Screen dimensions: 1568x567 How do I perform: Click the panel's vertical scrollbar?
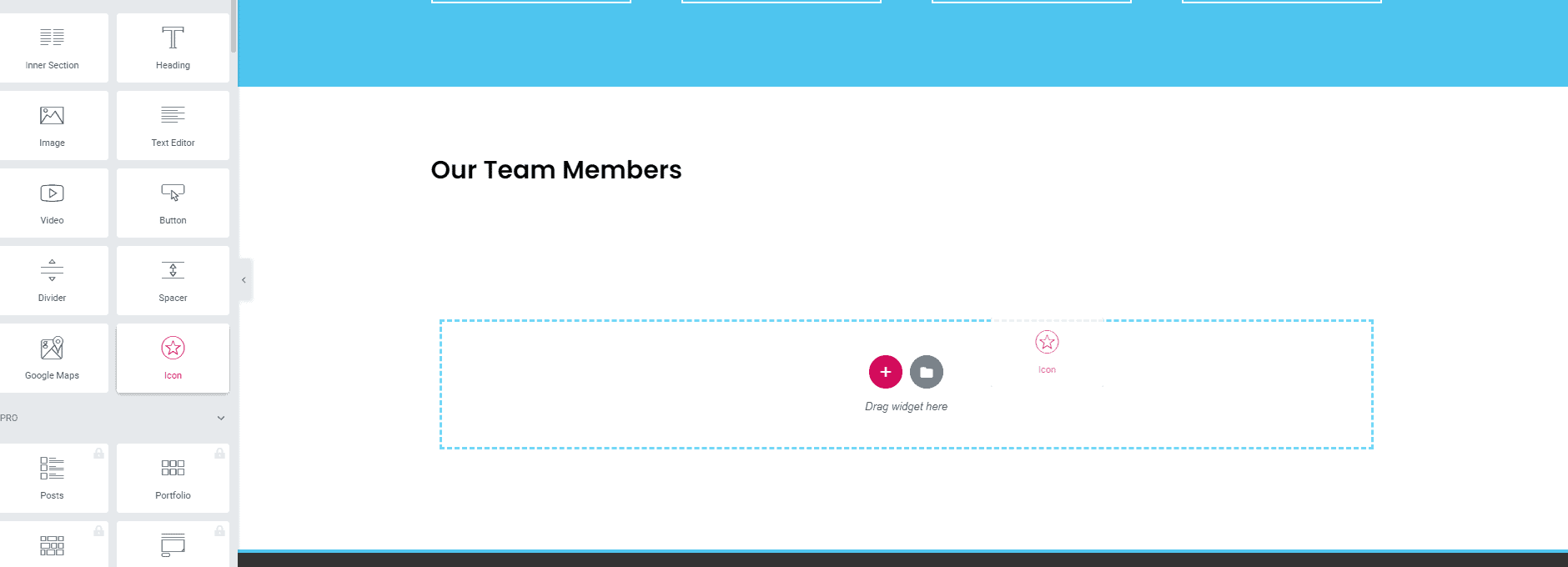tap(234, 26)
